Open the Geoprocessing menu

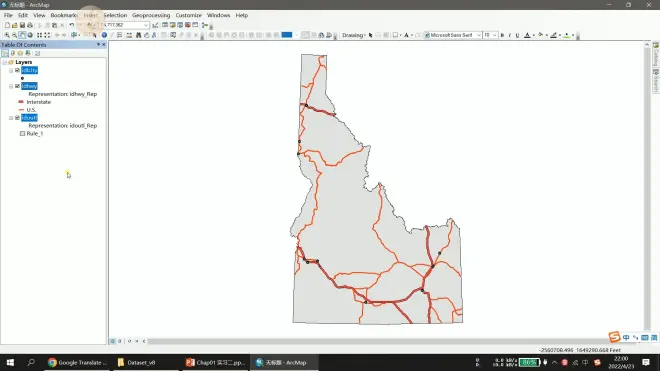click(151, 15)
